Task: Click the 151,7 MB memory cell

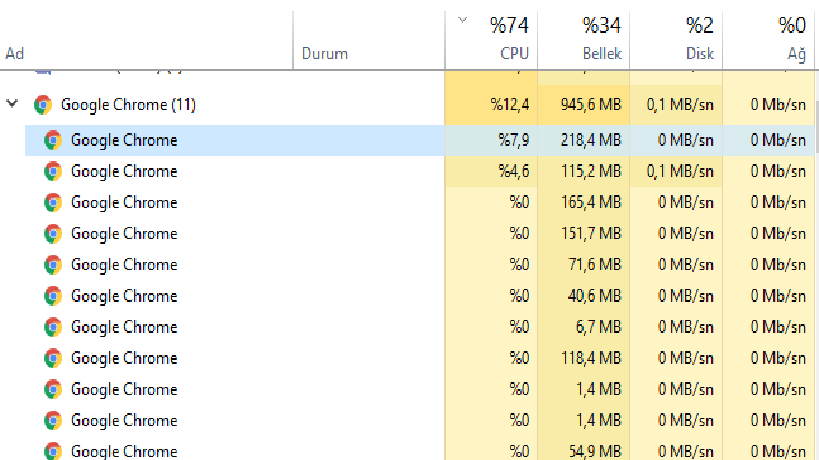Action: pyautogui.click(x=583, y=234)
